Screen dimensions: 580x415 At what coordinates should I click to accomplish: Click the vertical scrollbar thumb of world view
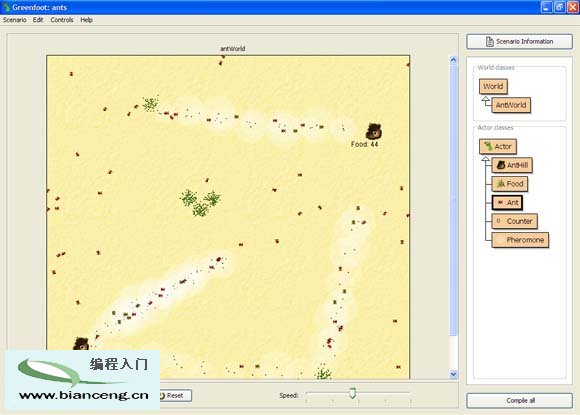pyautogui.click(x=453, y=200)
